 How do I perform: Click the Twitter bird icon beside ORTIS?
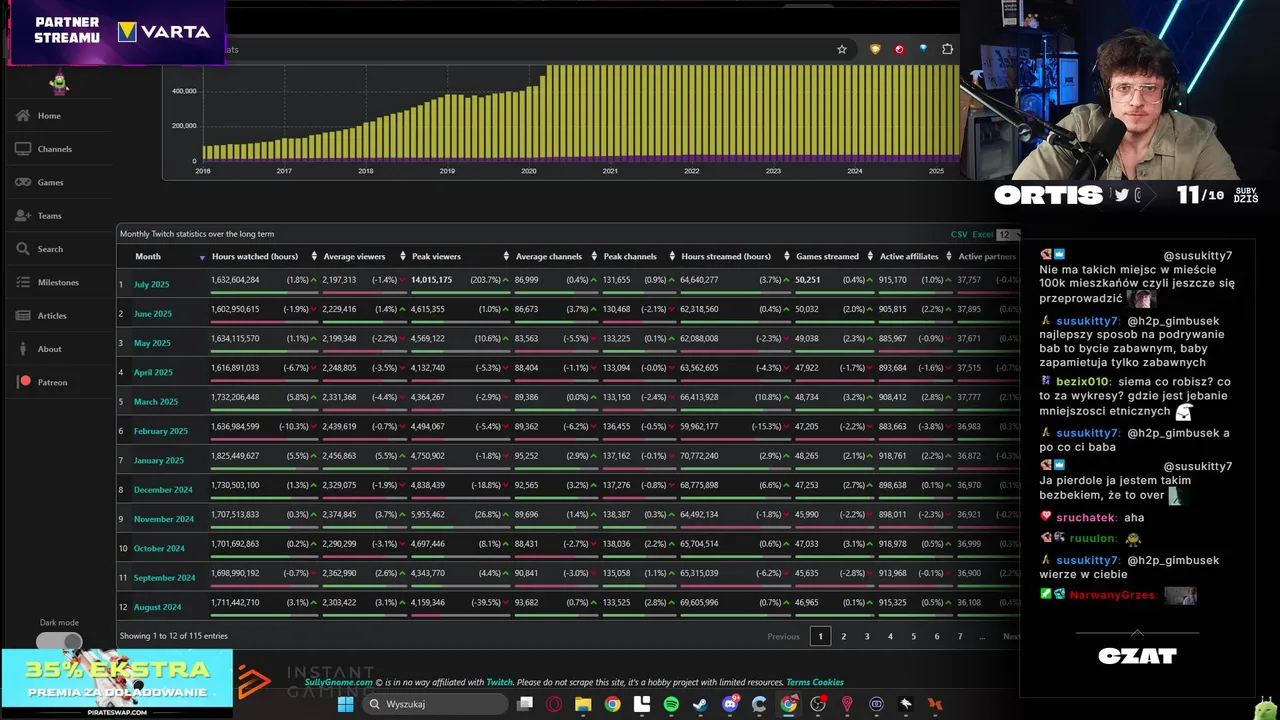coord(1121,195)
